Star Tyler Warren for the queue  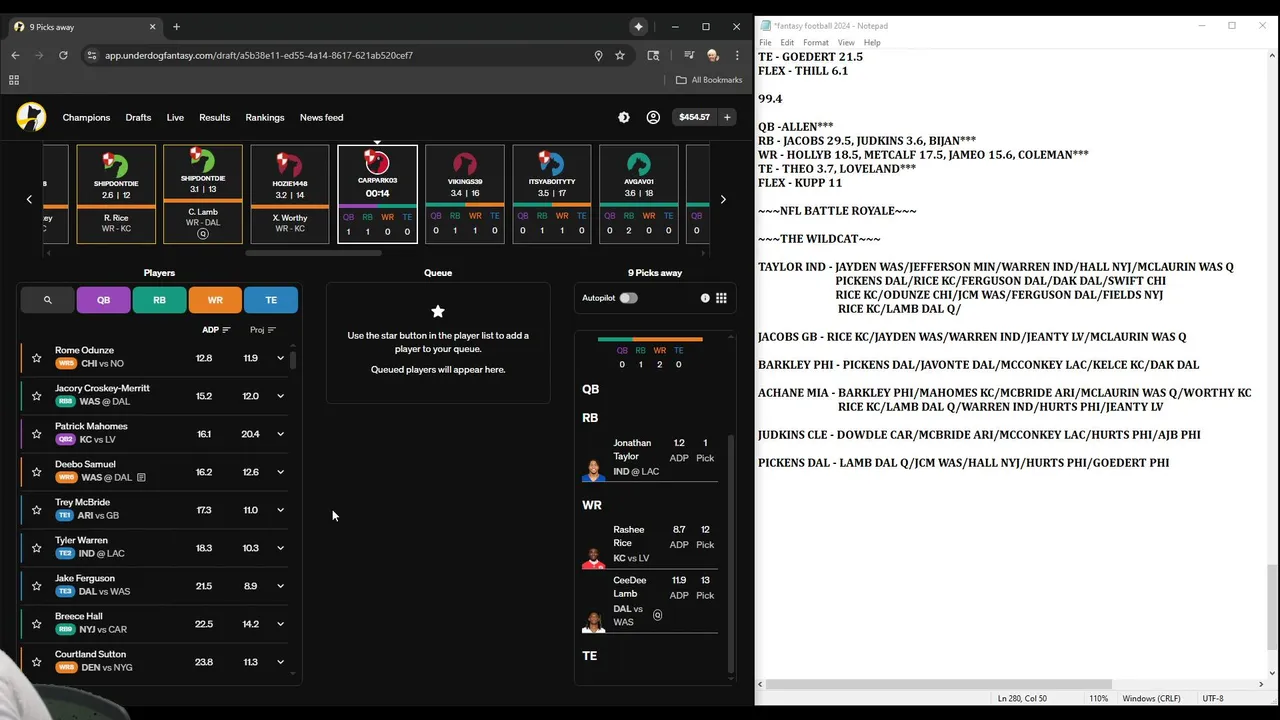pos(37,548)
